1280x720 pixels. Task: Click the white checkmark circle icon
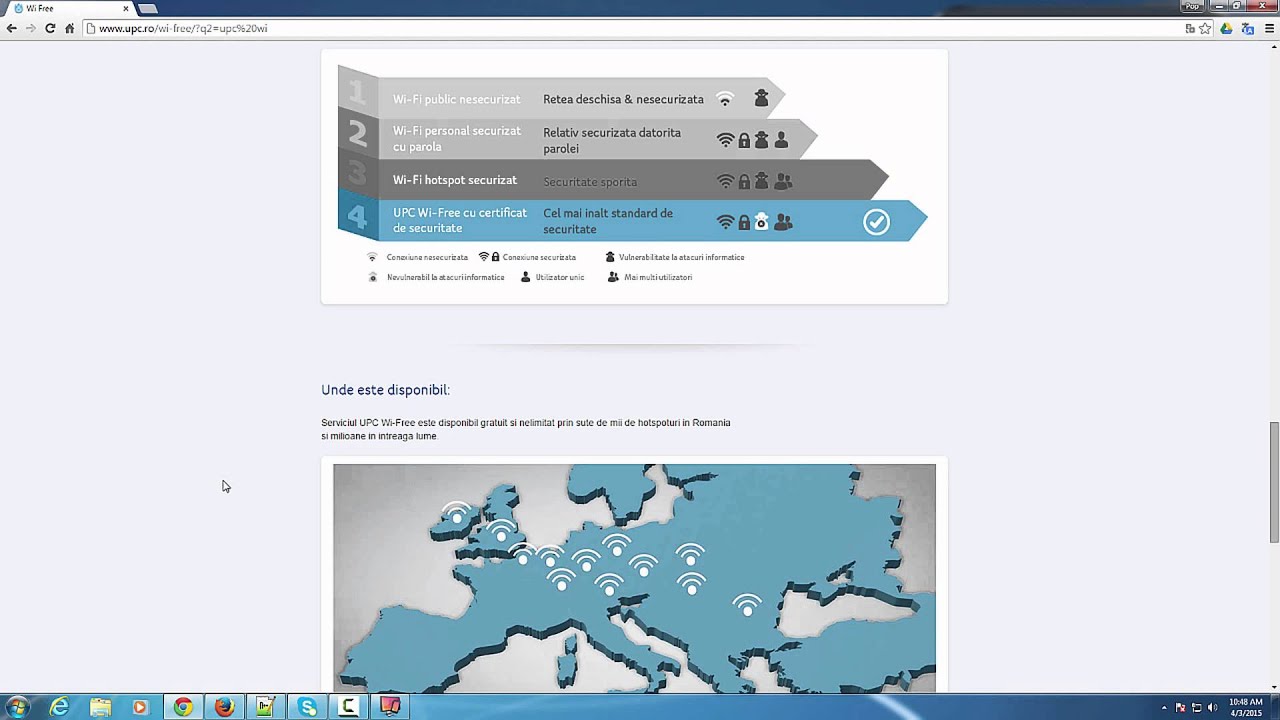point(876,221)
